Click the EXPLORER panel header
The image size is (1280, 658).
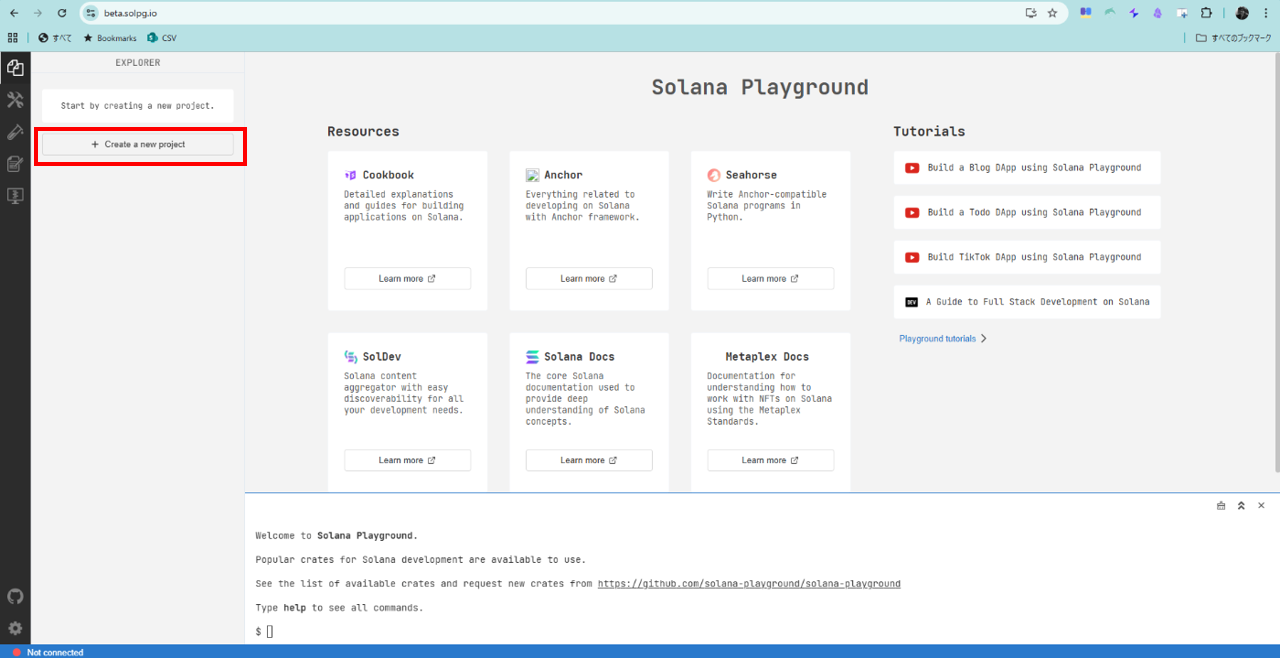[137, 63]
